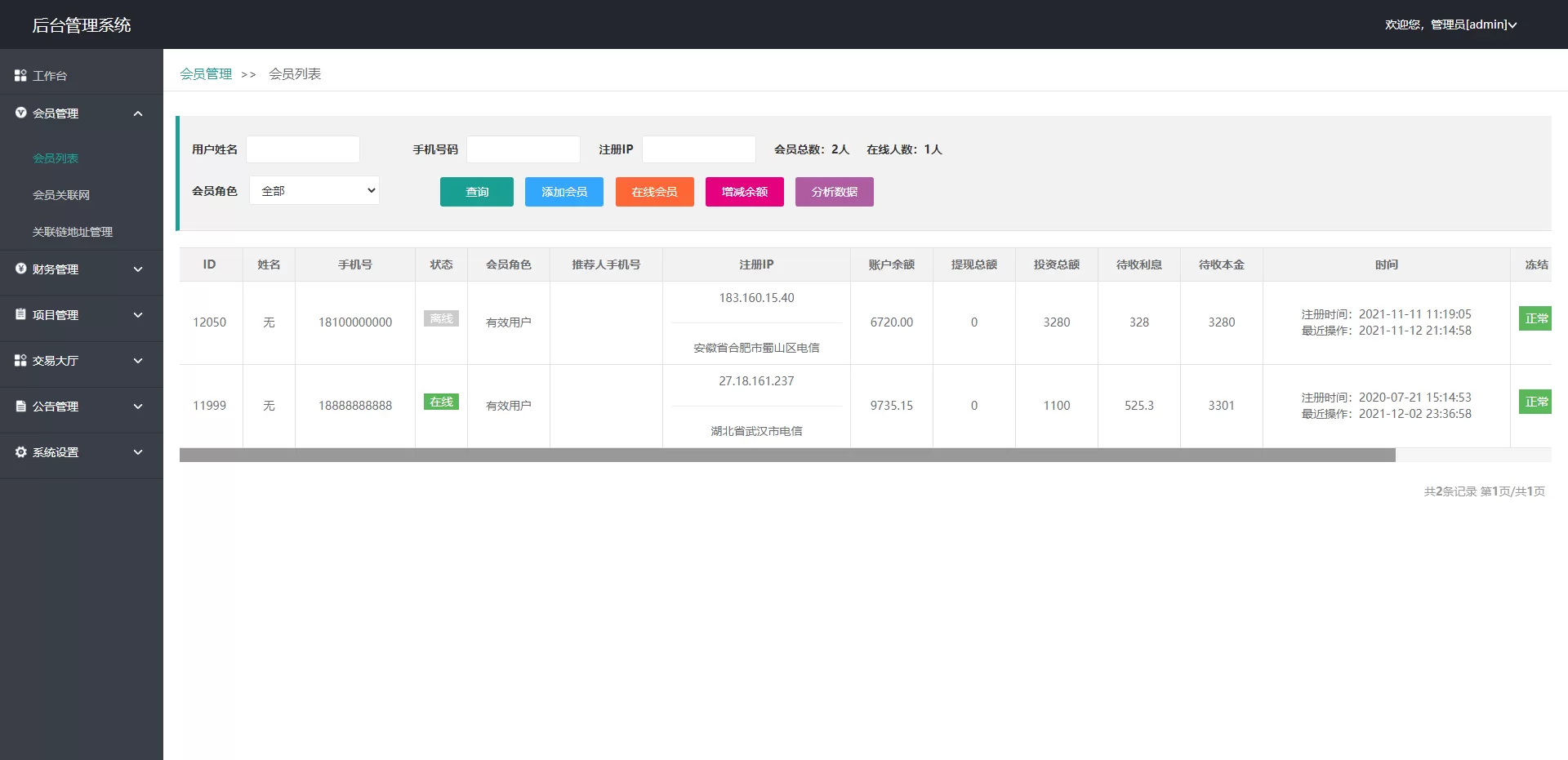
Task: Open the 会员关联网 submenu item
Action: (61, 195)
